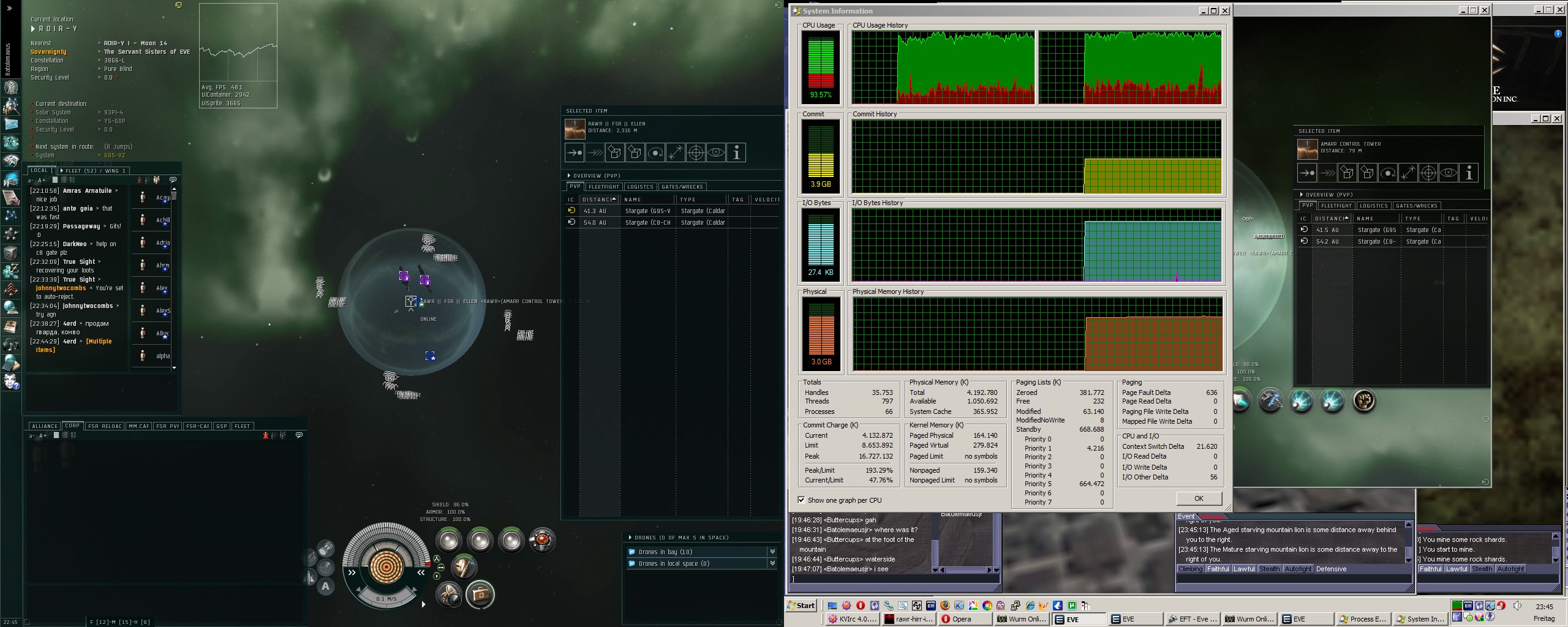
Task: Open the HUD options arrow beside speed gauge
Action: 423,604
